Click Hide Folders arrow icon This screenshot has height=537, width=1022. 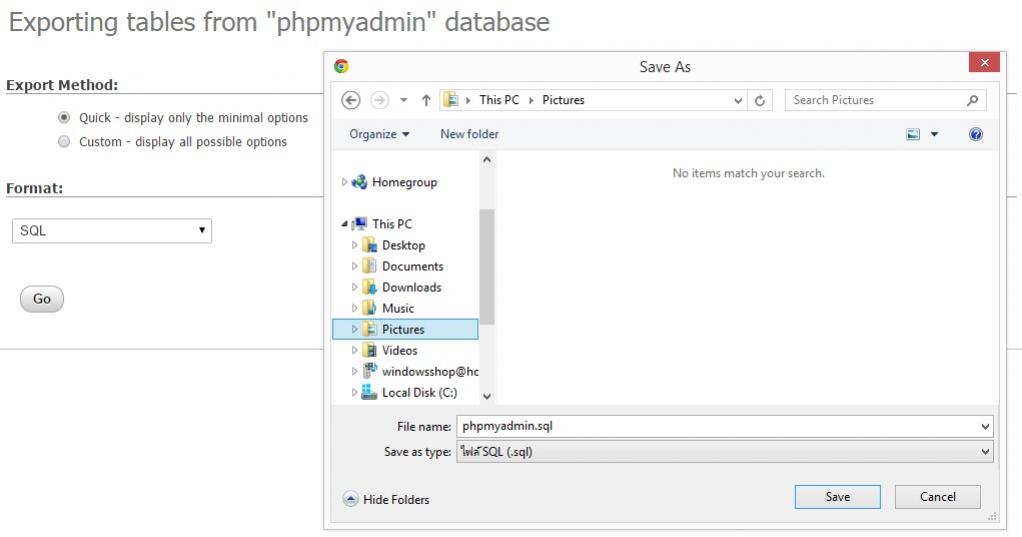pos(350,499)
